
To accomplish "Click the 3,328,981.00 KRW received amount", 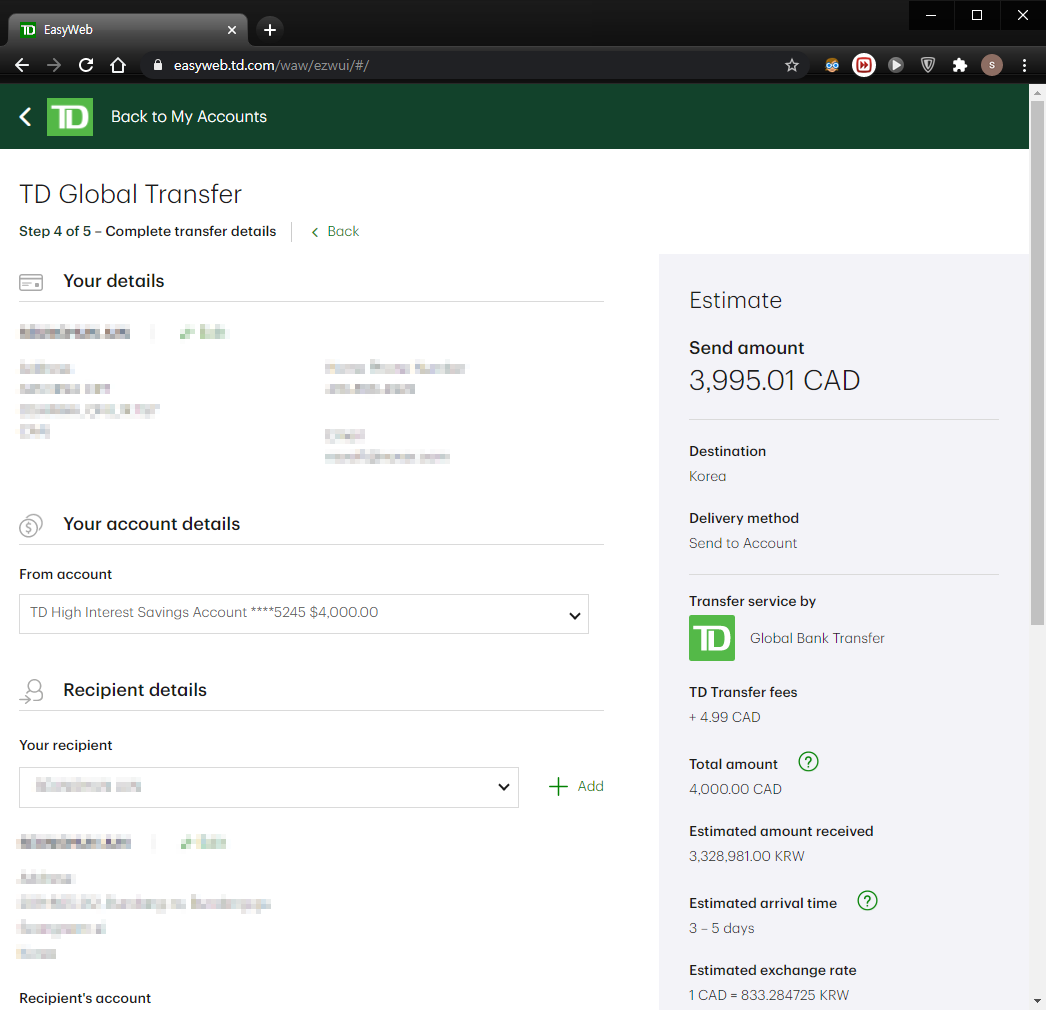I will [x=746, y=856].
